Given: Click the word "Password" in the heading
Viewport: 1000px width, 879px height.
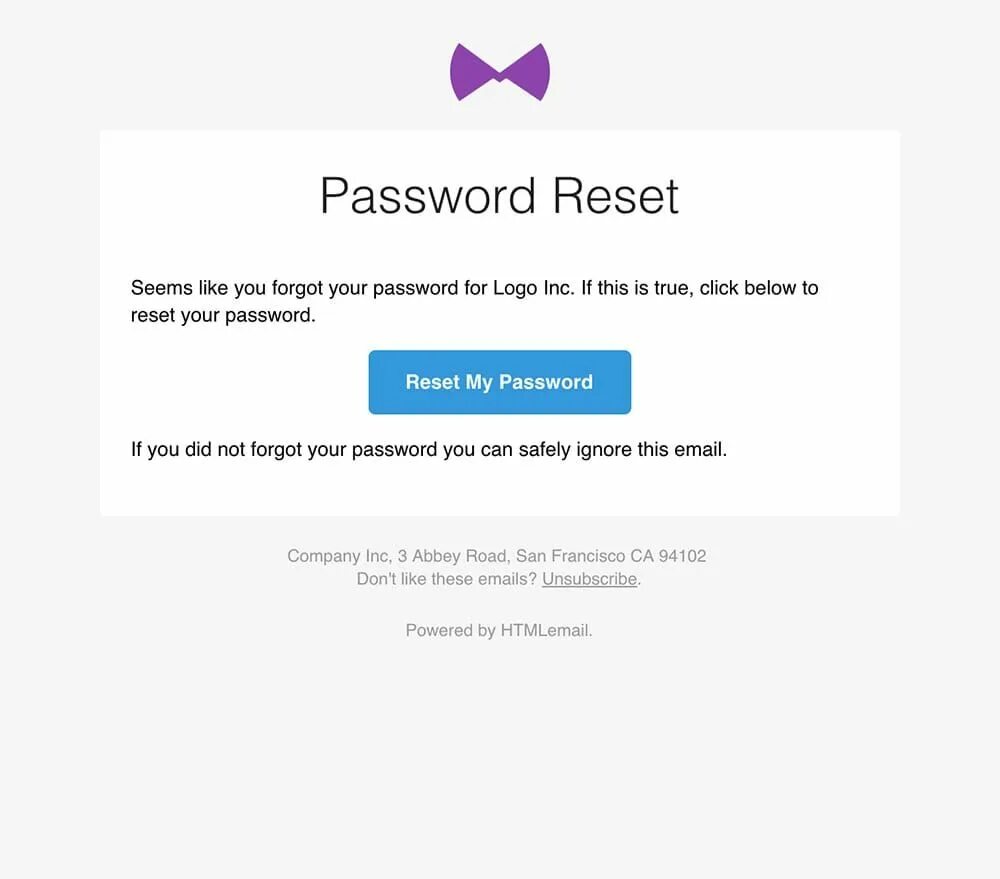Looking at the screenshot, I should pyautogui.click(x=428, y=196).
